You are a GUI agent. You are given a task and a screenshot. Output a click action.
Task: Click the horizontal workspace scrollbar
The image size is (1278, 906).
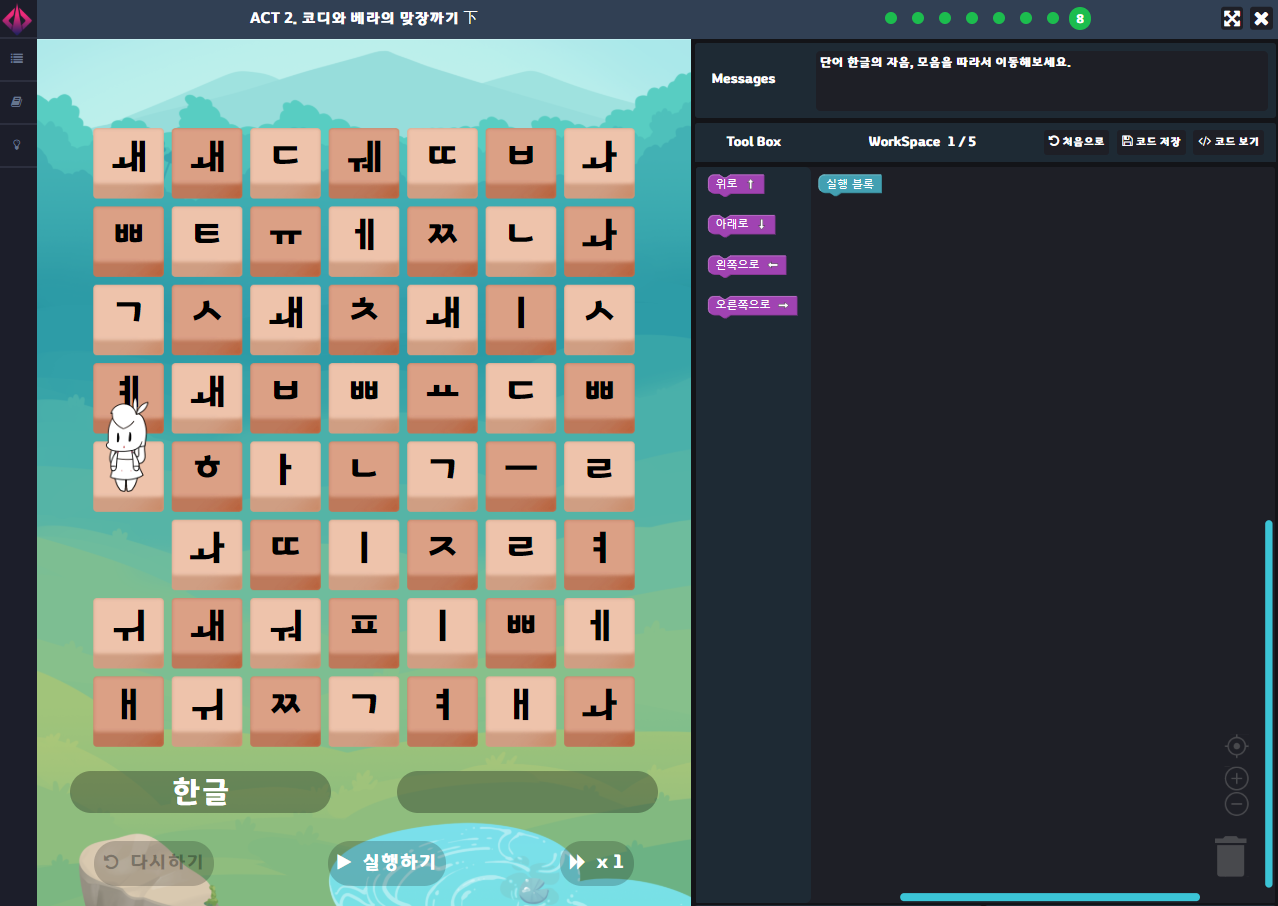pos(1050,897)
